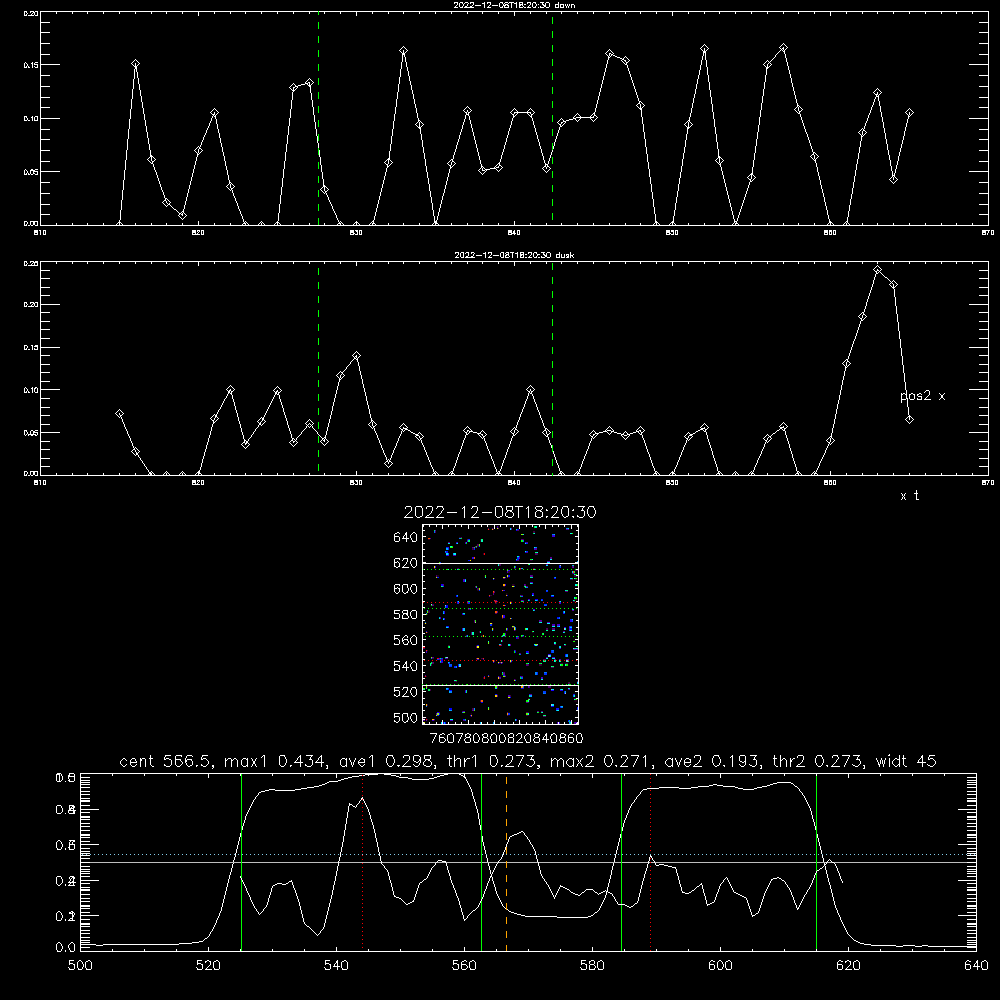1000x1000 pixels.
Task: Click the '0.0' y-axis label of bottom plot
Action: (66, 948)
